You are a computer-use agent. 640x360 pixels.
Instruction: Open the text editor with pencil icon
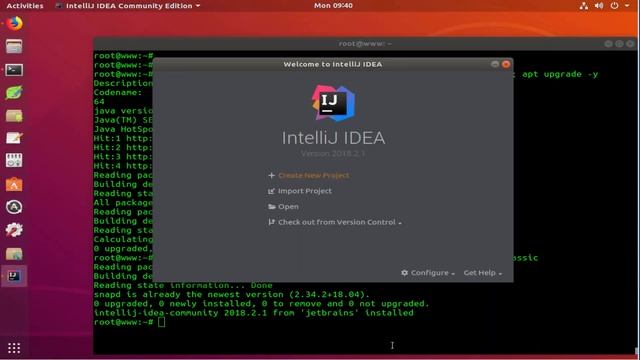click(x=14, y=138)
